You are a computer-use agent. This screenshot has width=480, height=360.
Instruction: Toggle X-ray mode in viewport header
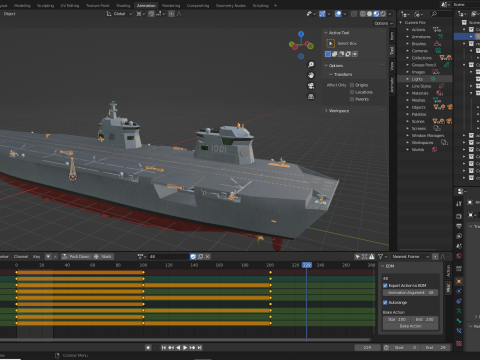tap(354, 14)
